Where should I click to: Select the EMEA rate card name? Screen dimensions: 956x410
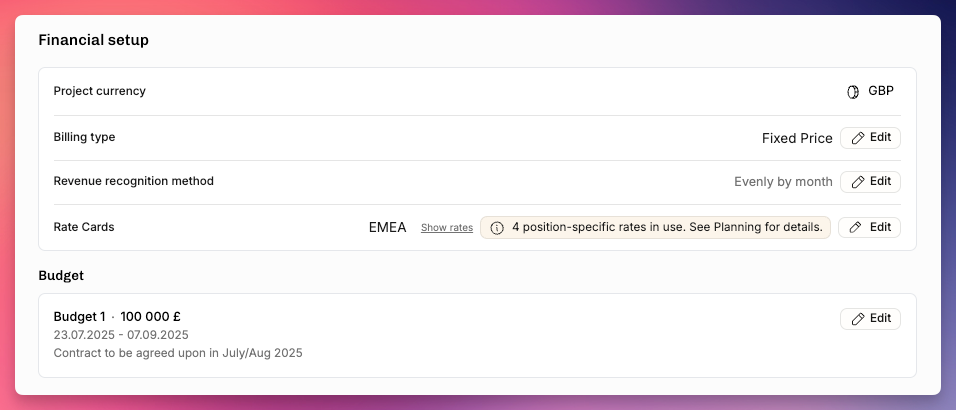coord(387,228)
